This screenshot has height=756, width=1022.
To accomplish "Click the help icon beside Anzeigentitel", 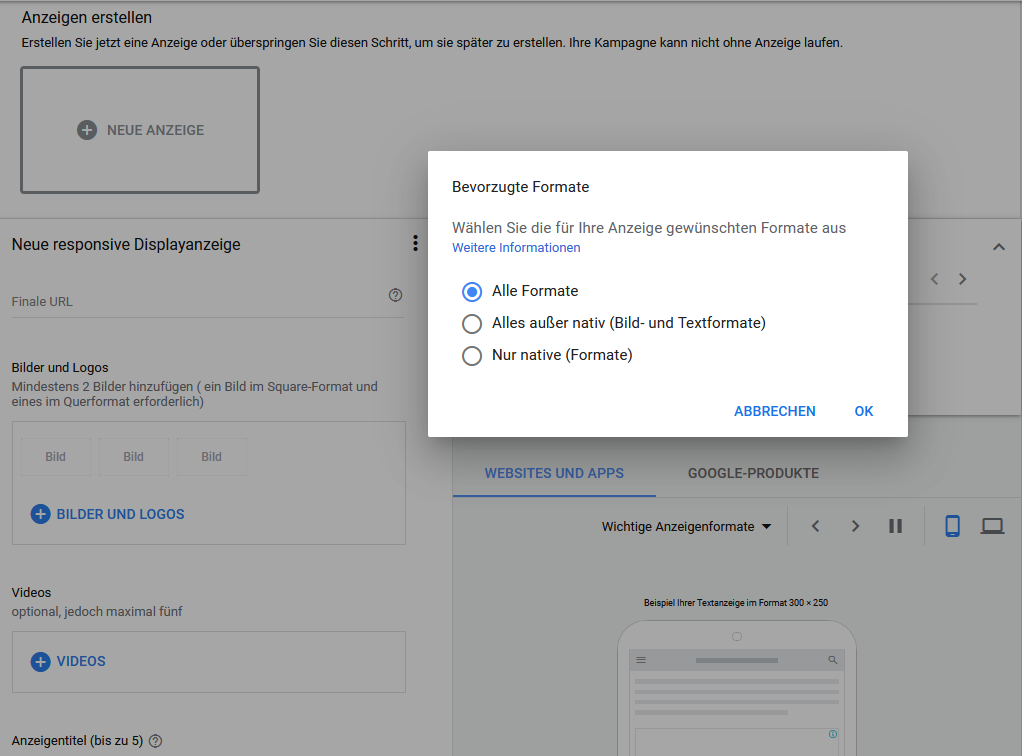I will [155, 741].
